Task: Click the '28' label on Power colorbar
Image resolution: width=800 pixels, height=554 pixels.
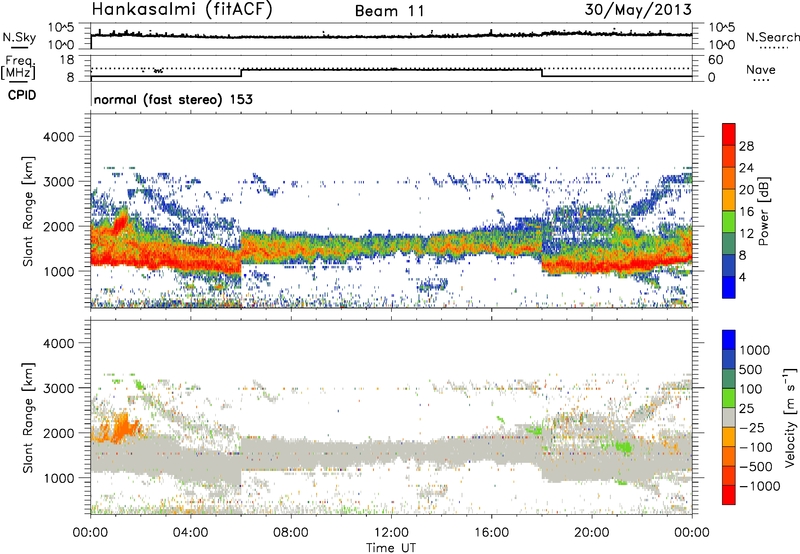Action: click(746, 146)
